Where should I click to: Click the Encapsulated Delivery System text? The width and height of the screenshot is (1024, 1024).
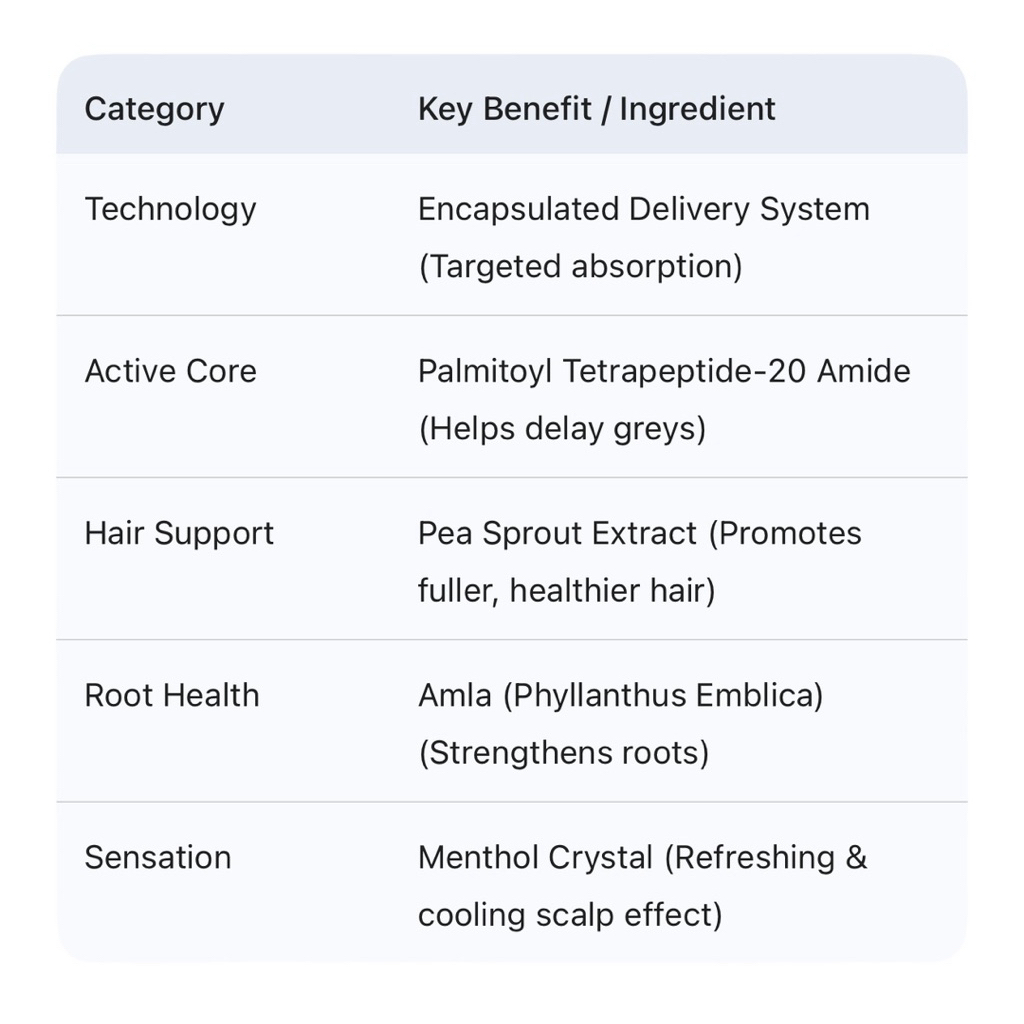pos(643,209)
